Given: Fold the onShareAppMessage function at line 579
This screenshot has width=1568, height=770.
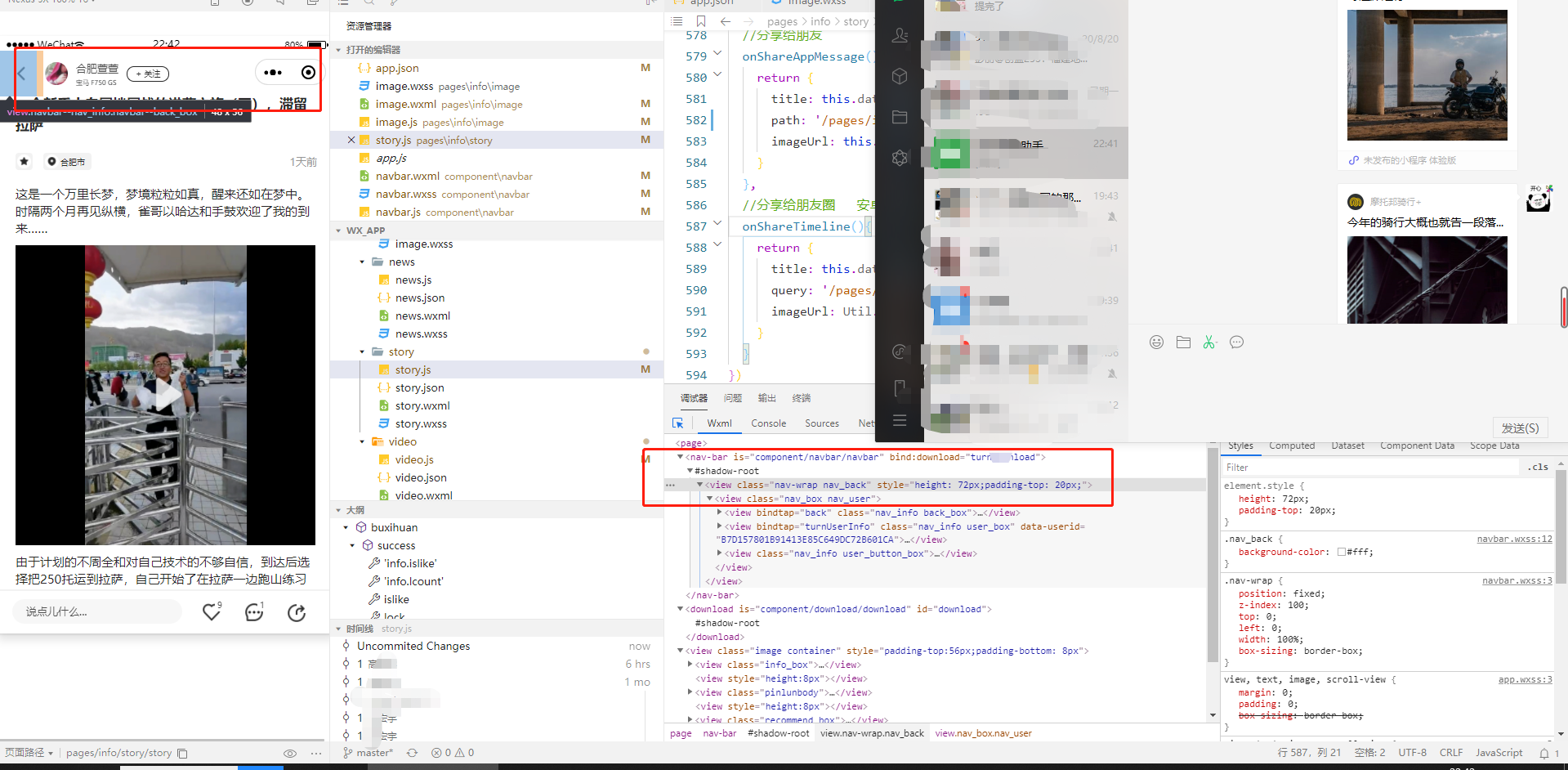Looking at the screenshot, I should [717, 54].
